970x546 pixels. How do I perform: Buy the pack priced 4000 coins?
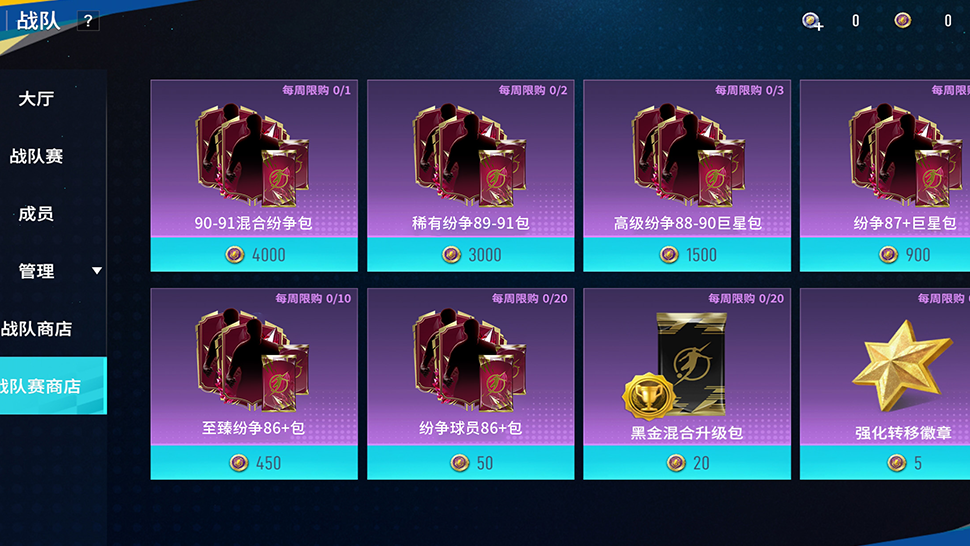(x=254, y=254)
